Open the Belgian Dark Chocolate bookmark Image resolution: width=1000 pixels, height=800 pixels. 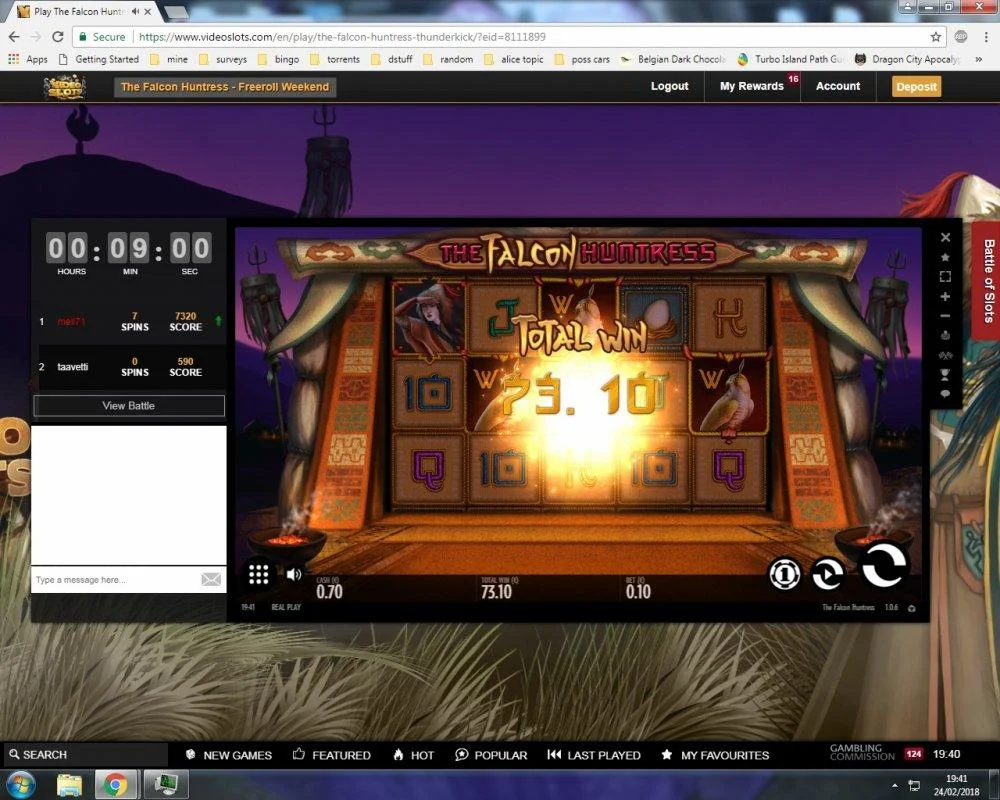[x=673, y=59]
